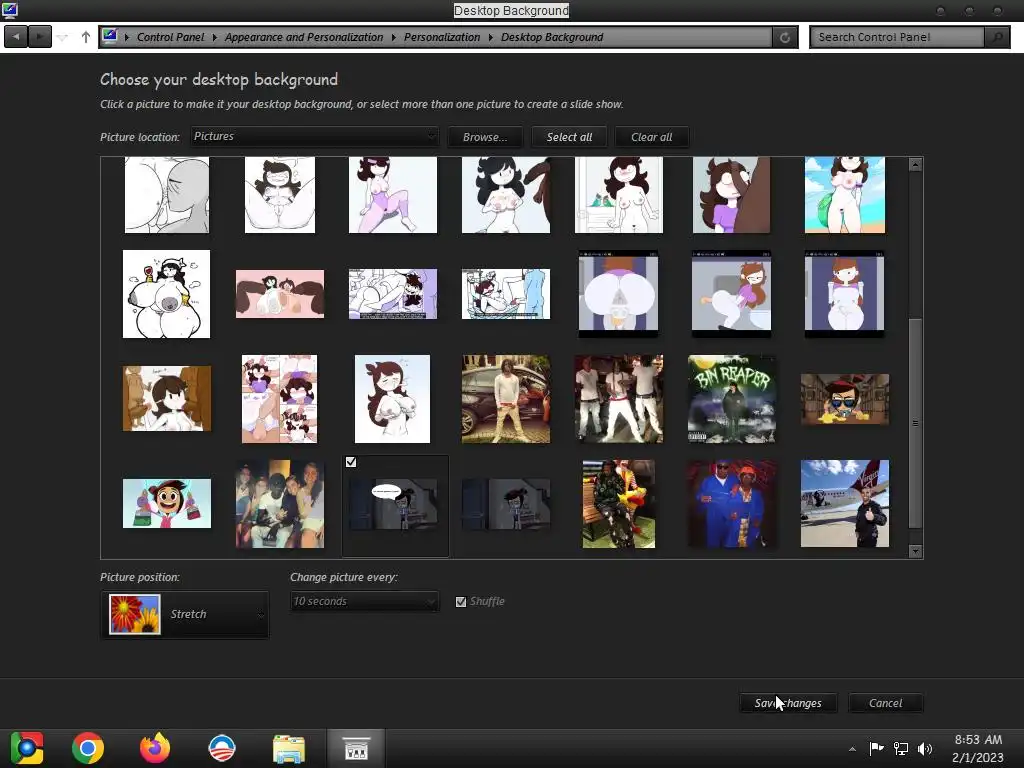Show hidden tray icons arrow
Screen dimensions: 1024x768
pos(852,749)
